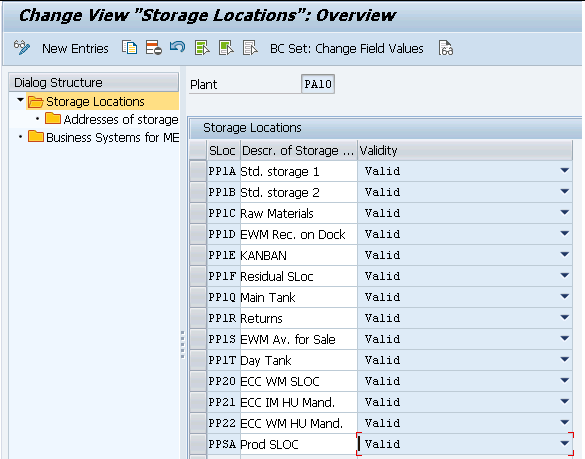Click the Deselect All icon
Image resolution: width=585 pixels, height=459 pixels.
point(250,48)
